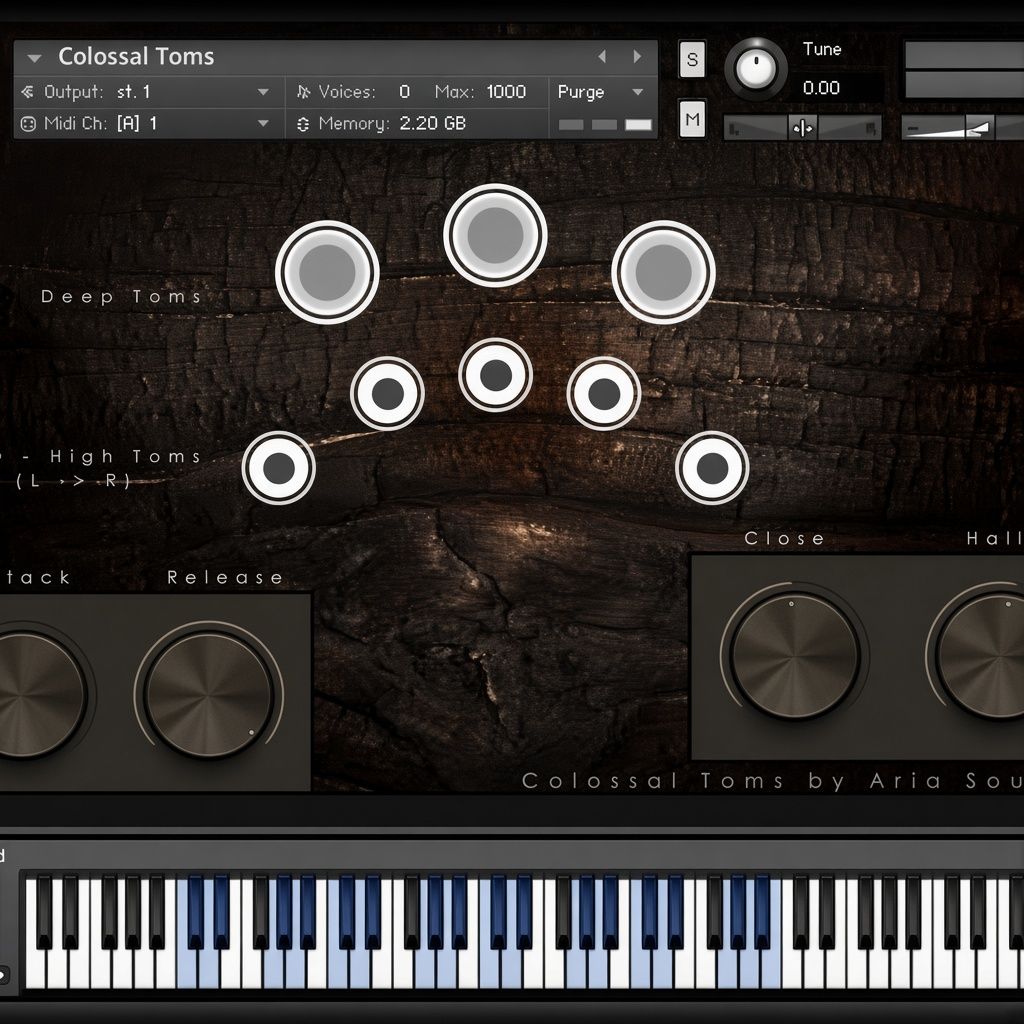Trigger the center Deep Tom pad
Image resolution: width=1024 pixels, height=1024 pixels.
coord(495,235)
